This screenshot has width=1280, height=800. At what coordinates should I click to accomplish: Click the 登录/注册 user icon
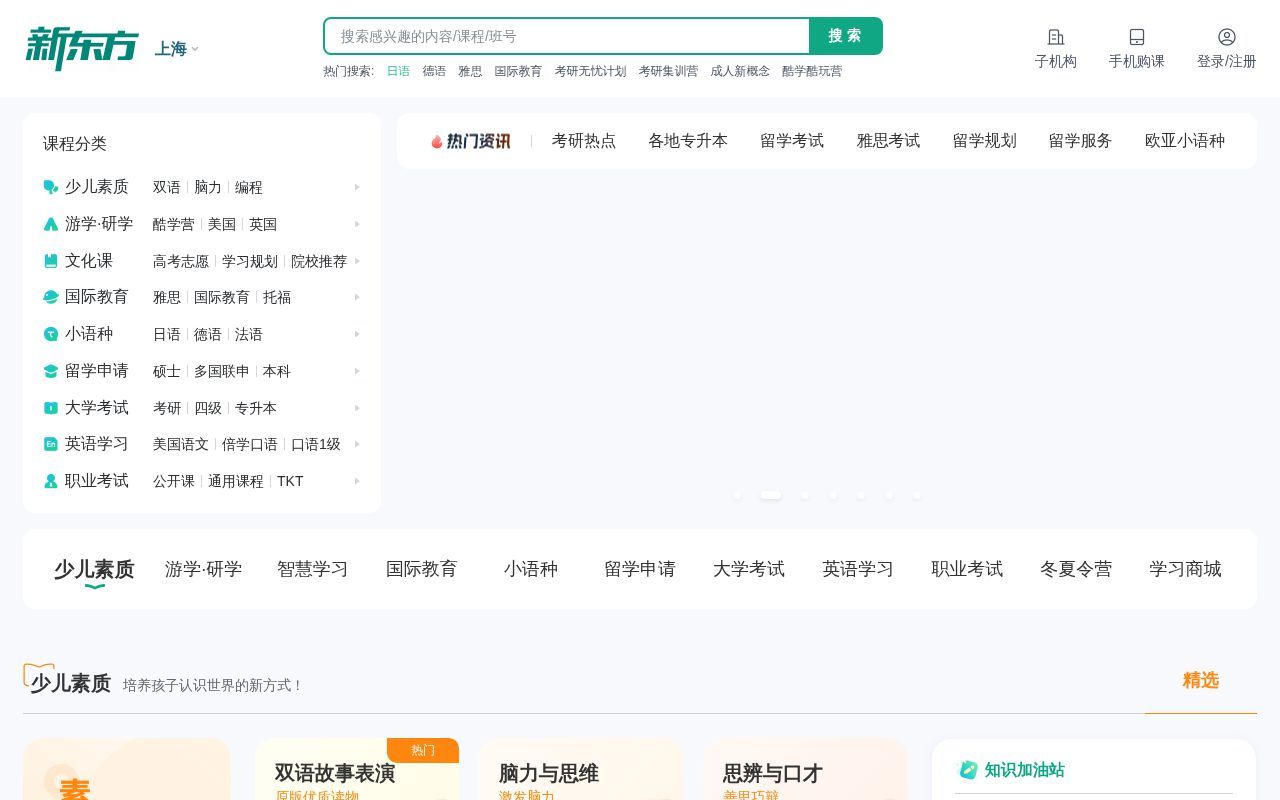click(1227, 37)
